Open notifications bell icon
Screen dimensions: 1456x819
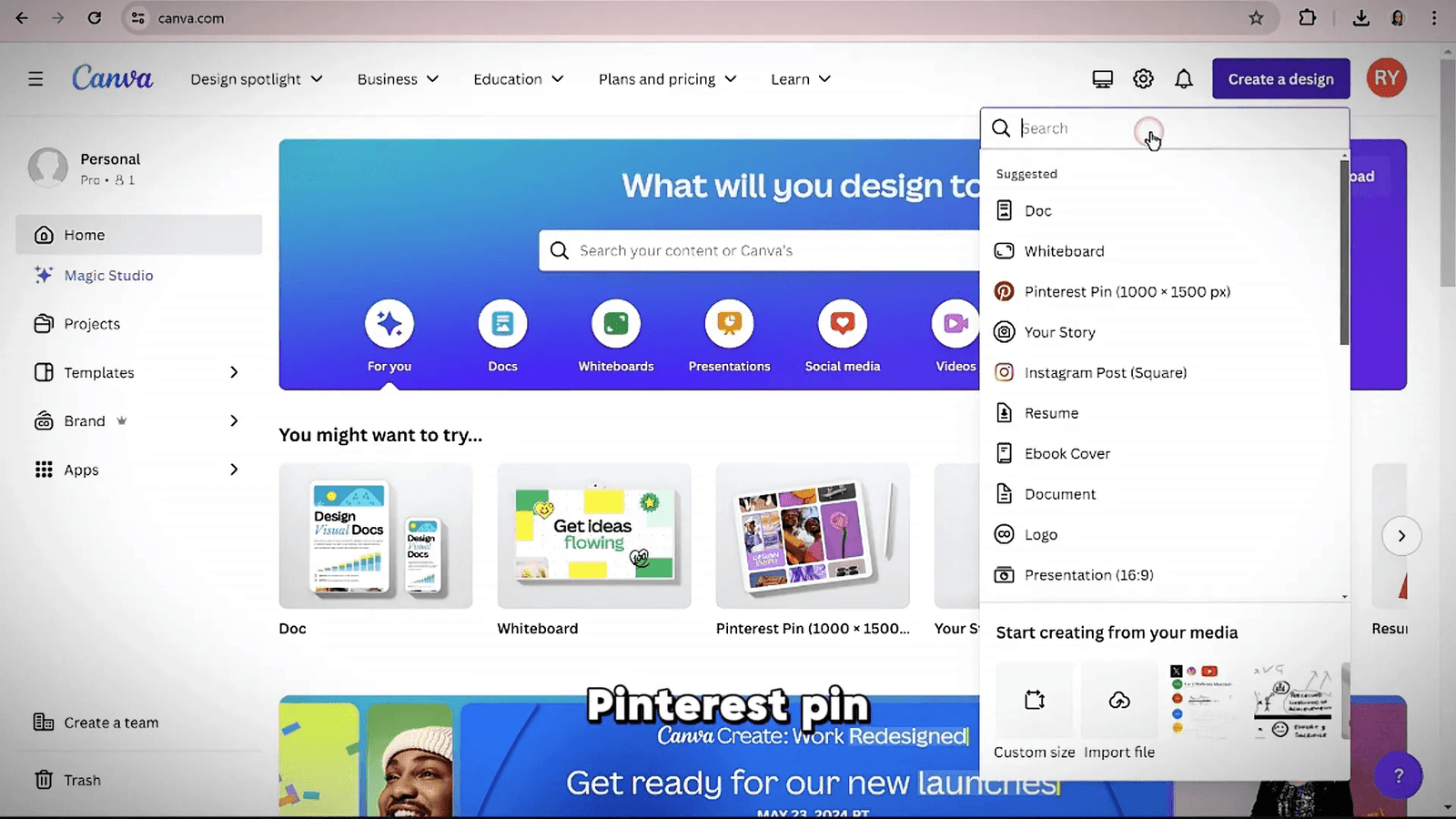[x=1183, y=79]
